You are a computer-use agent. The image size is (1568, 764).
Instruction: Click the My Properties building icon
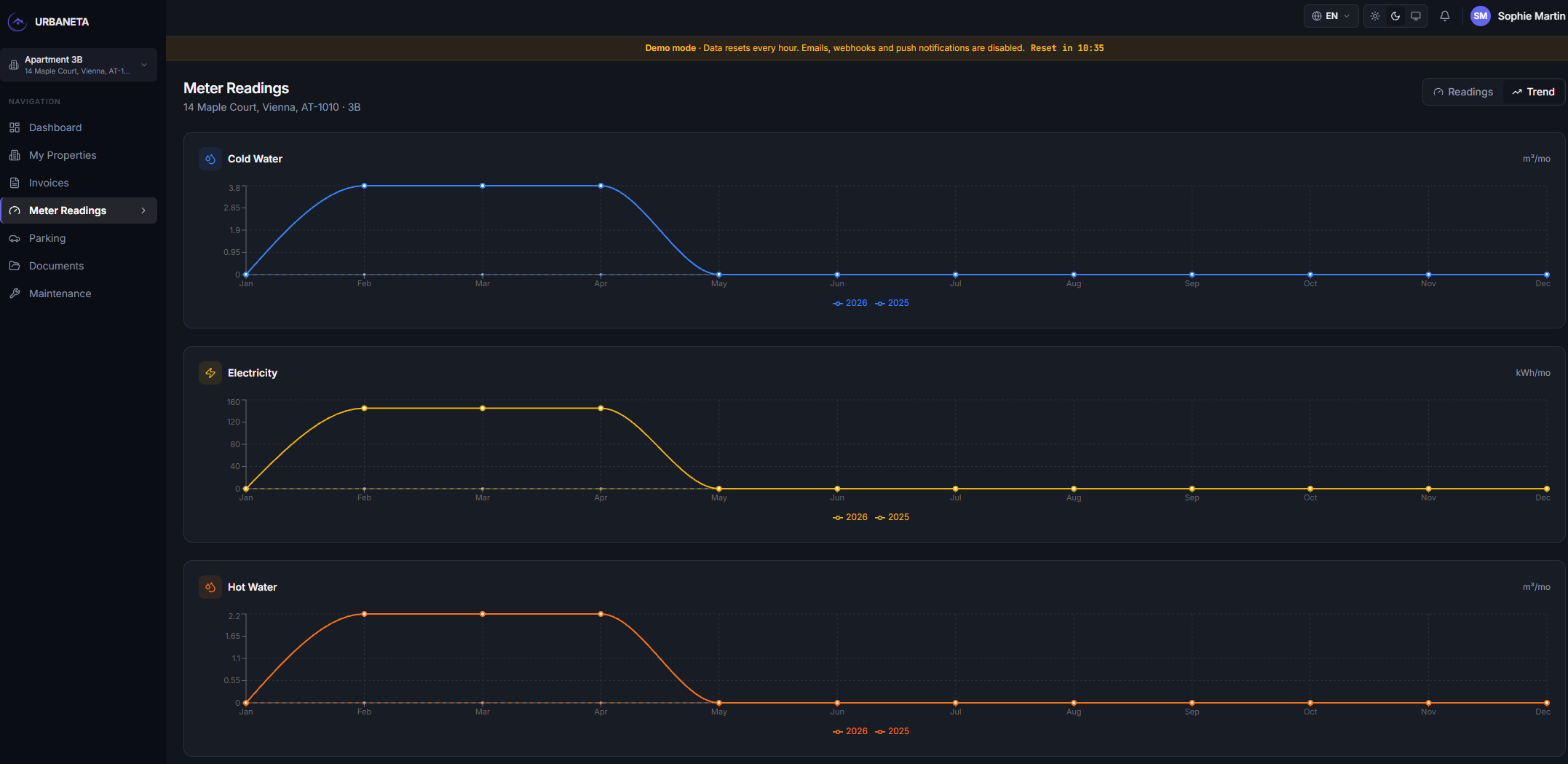[15, 155]
